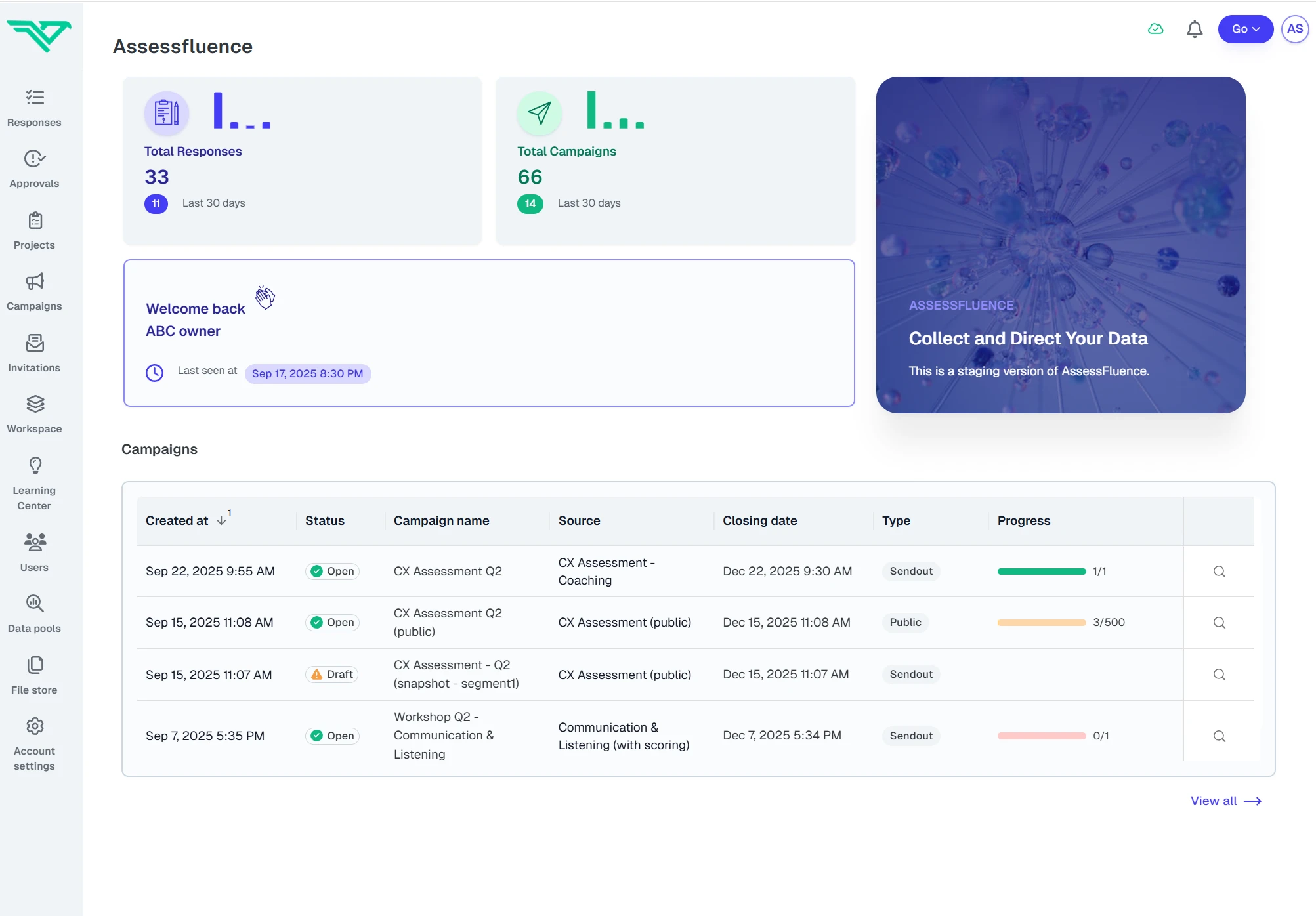Expand the Go button dropdown
Image resolution: width=1316 pixels, height=916 pixels.
[1245, 29]
